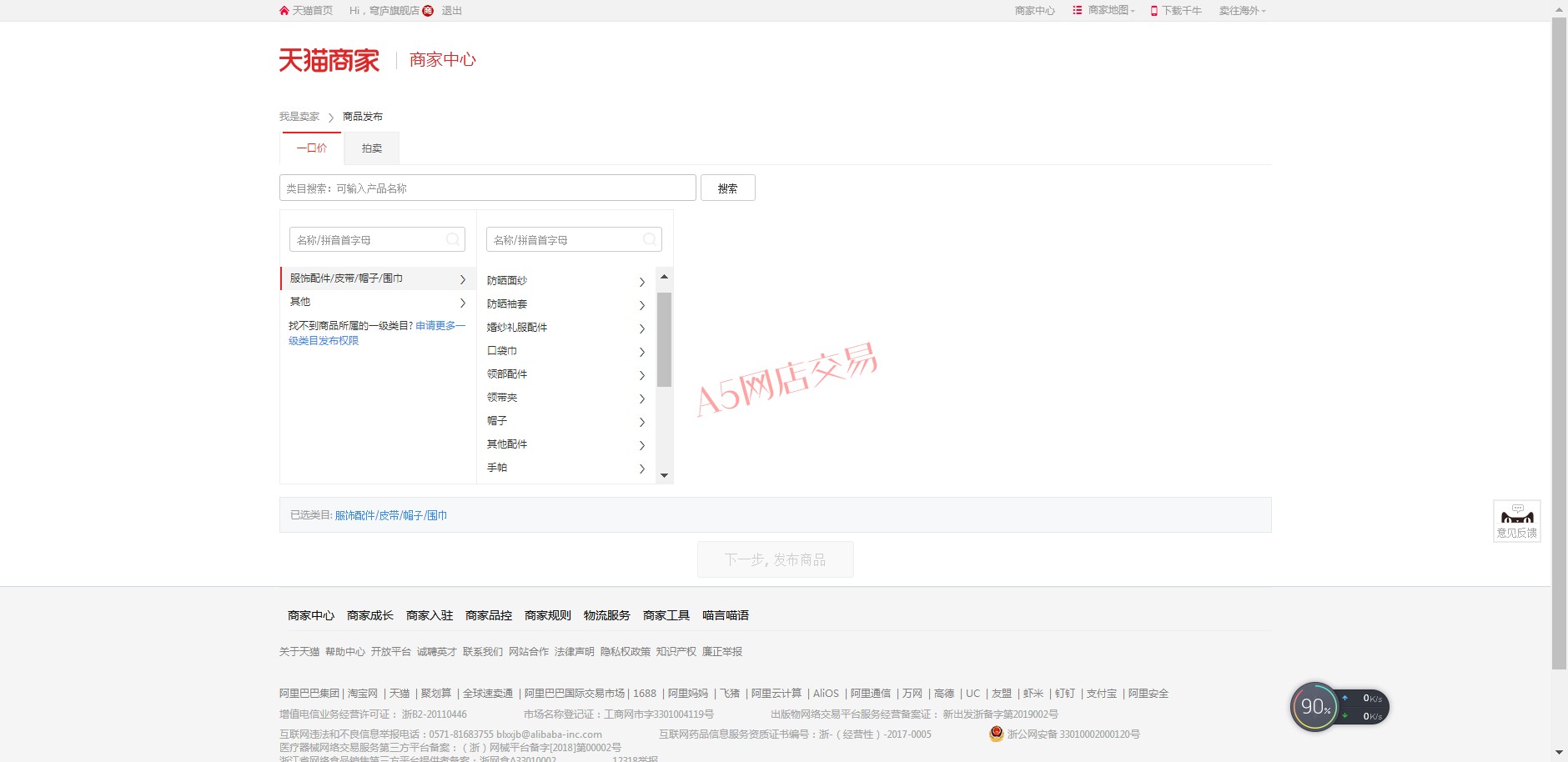The height and width of the screenshot is (762, 1568).
Task: Open the merchant map list icon
Action: click(1077, 11)
